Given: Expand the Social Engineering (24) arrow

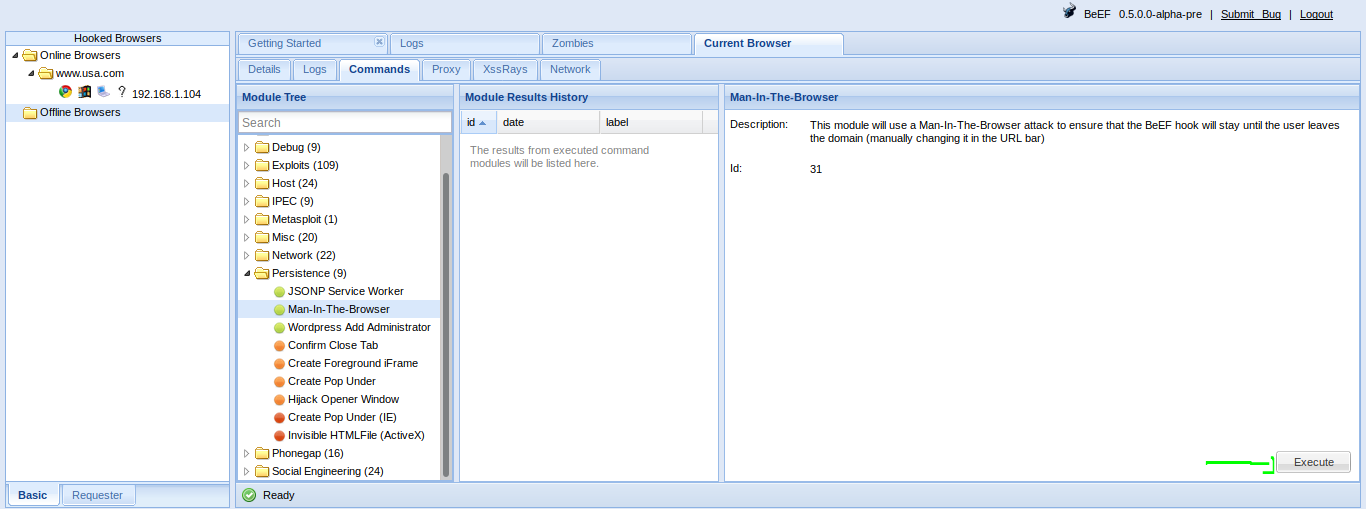Looking at the screenshot, I should (247, 471).
